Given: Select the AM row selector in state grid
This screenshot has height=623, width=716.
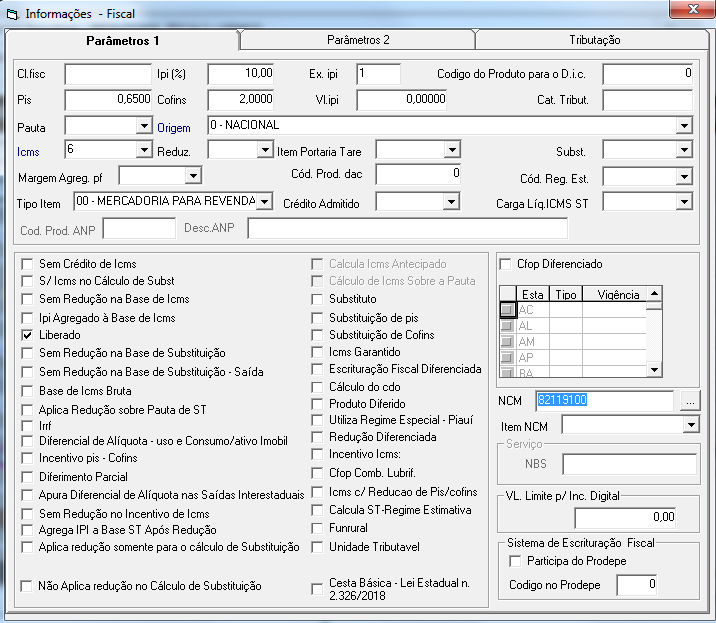Looking at the screenshot, I should 507,342.
